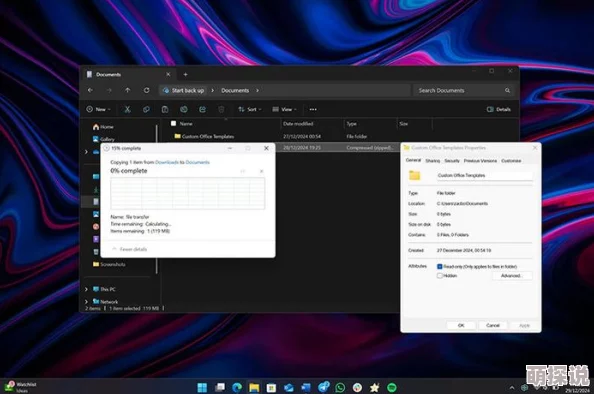The width and height of the screenshot is (594, 394).
Task: Toggle the Read-only attribute checkbox
Action: (440, 267)
